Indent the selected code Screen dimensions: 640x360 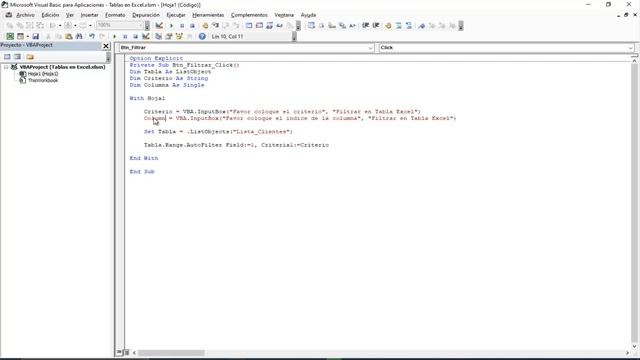click(365, 25)
